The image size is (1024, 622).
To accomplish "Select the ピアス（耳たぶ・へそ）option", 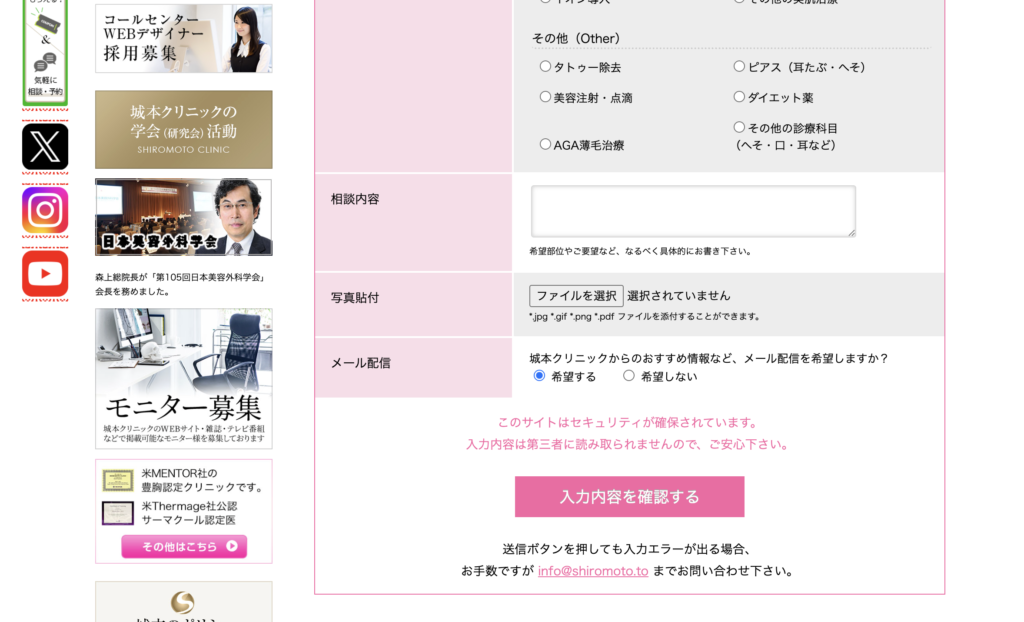I will tap(737, 68).
